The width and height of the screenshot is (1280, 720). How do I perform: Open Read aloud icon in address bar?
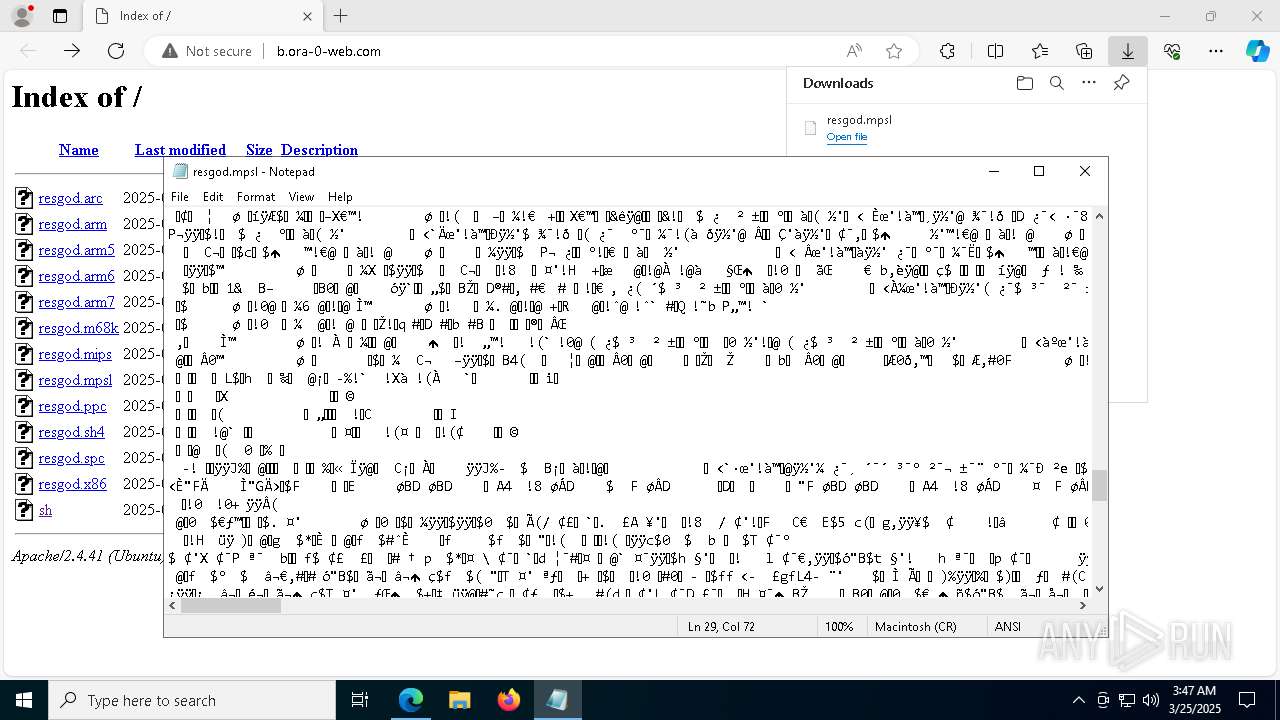click(x=854, y=51)
